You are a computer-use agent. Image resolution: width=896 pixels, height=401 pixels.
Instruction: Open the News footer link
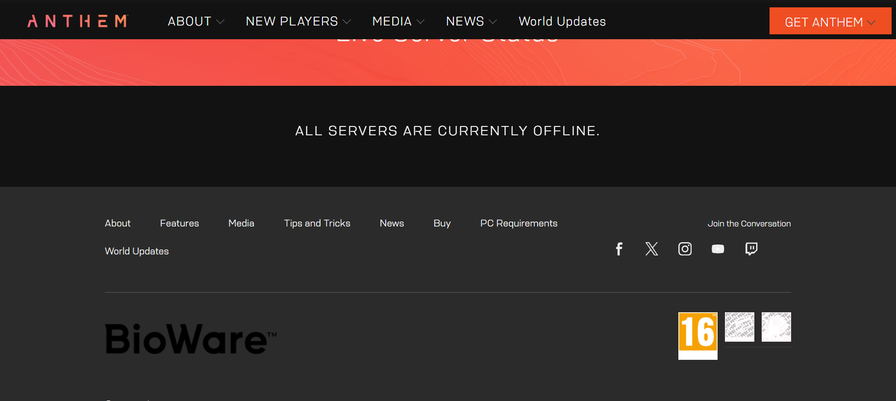(x=392, y=223)
